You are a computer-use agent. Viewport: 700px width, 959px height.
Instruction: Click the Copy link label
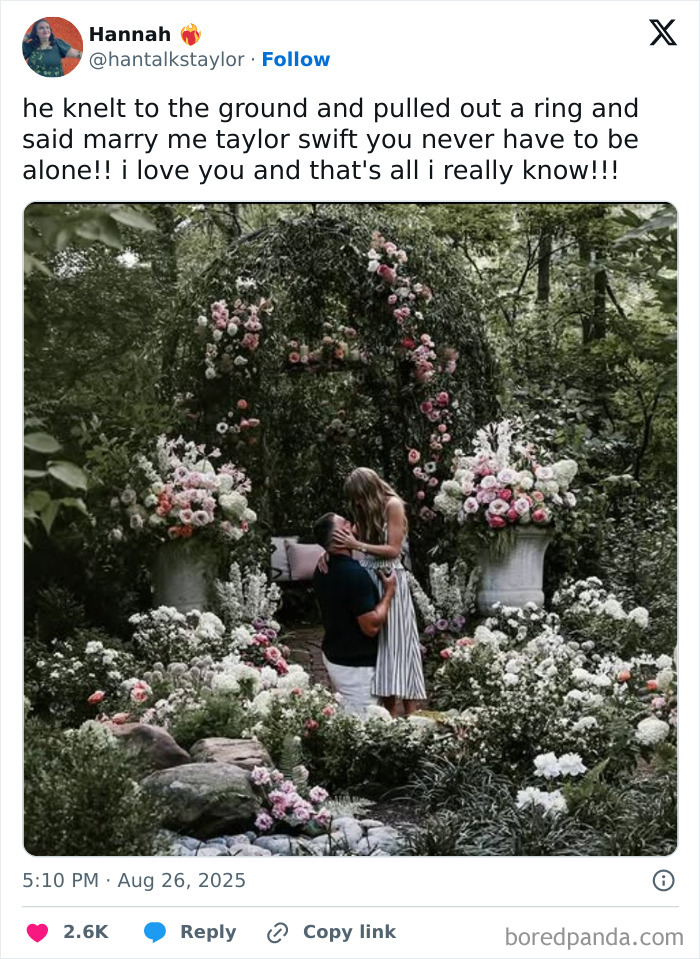click(350, 931)
